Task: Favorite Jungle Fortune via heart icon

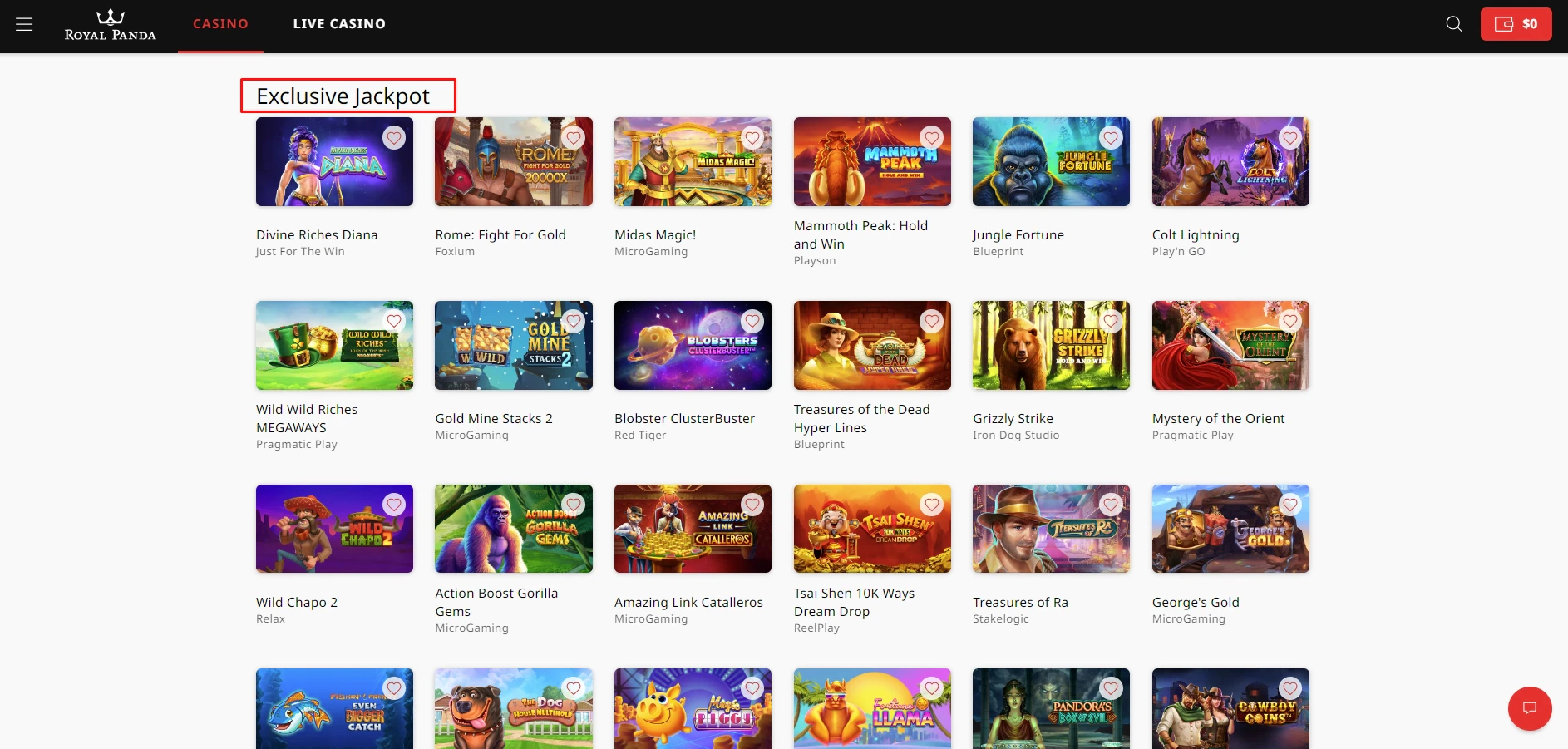Action: 1111,138
